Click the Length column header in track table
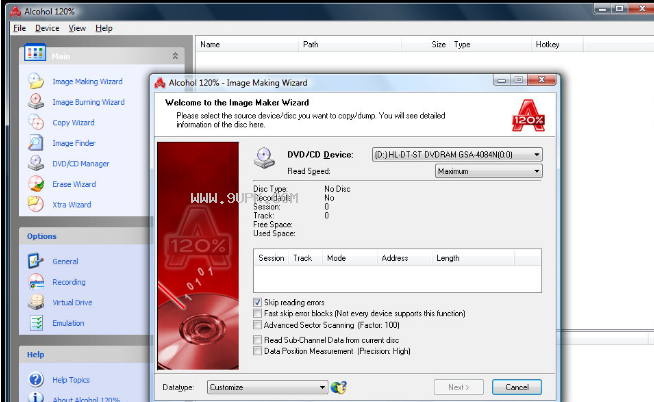Image resolution: width=654 pixels, height=402 pixels. click(x=473, y=258)
